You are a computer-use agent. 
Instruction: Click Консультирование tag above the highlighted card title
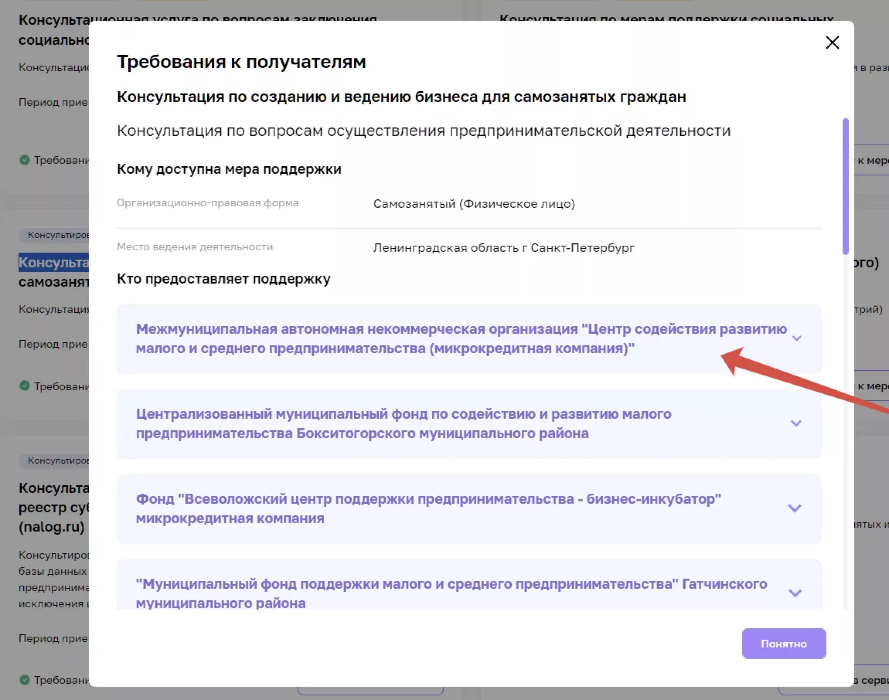tap(53, 236)
